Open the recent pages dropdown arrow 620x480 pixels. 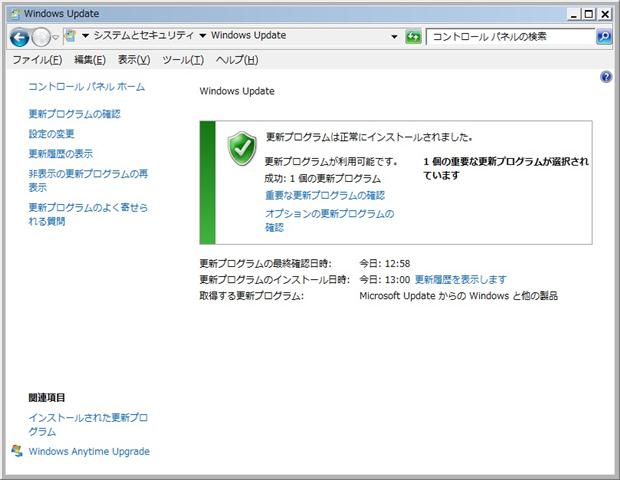(56, 38)
